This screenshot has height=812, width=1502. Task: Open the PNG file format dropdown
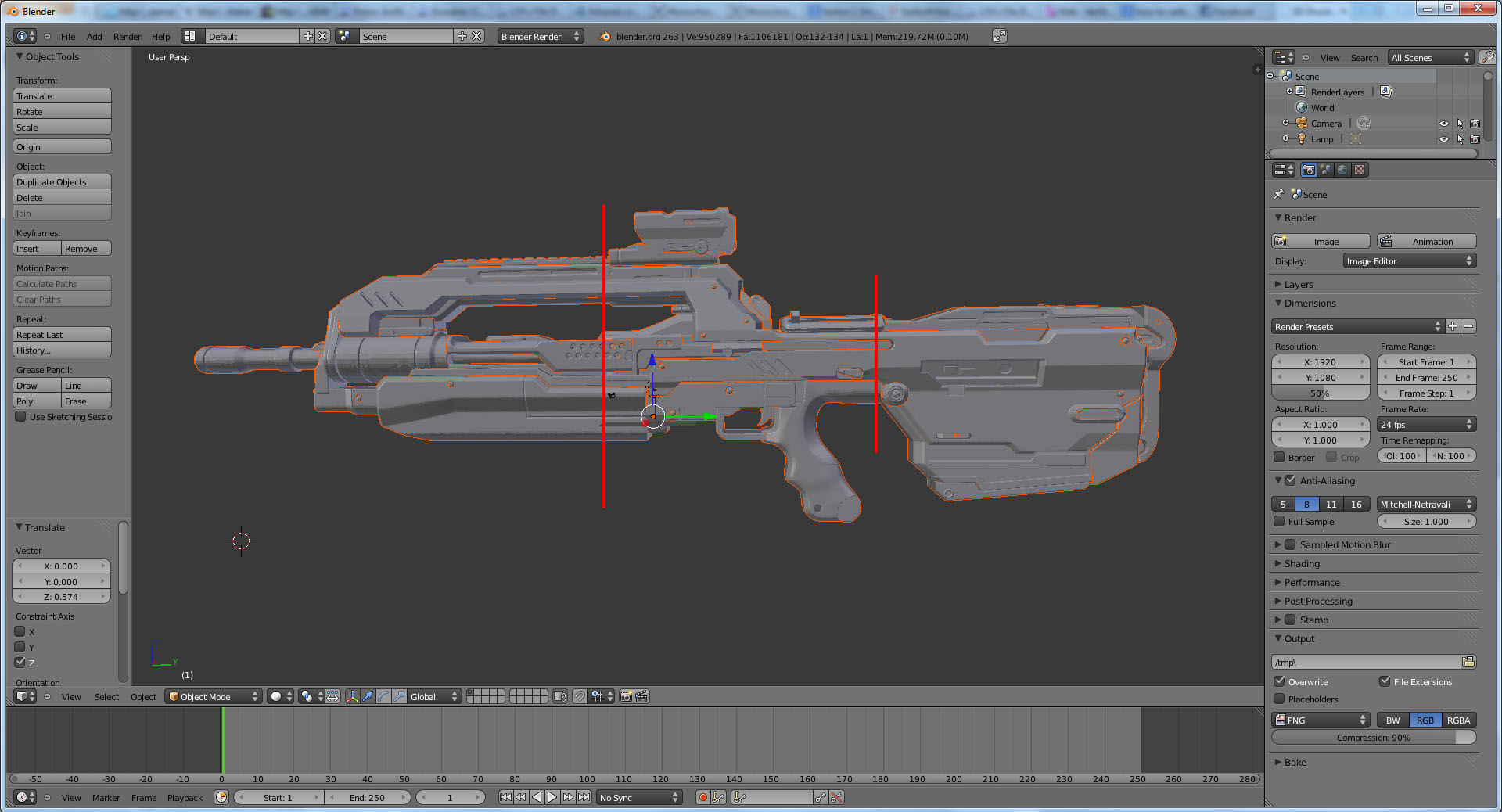point(1321,720)
